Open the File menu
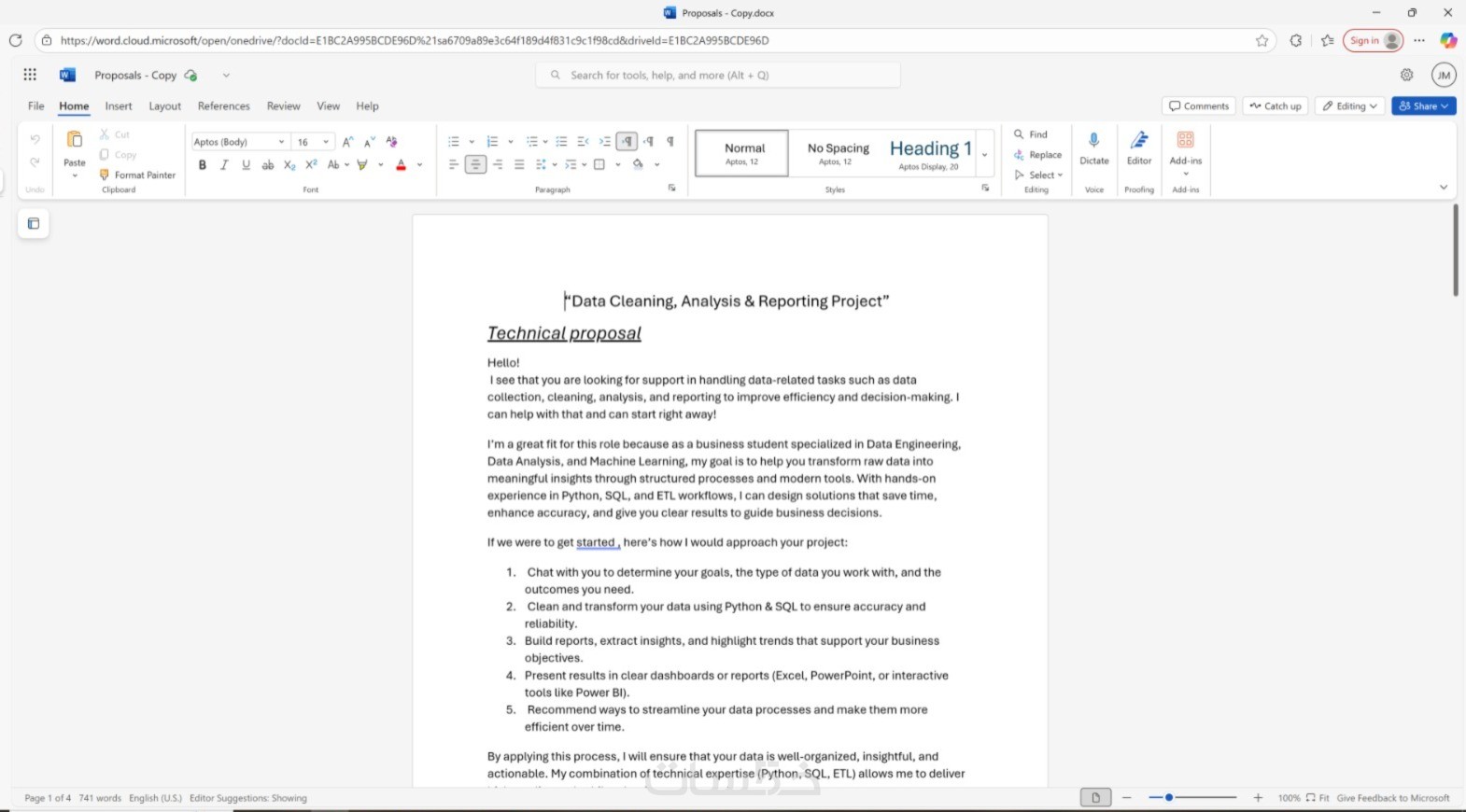Screen dimensions: 1466x812 click(x=36, y=106)
